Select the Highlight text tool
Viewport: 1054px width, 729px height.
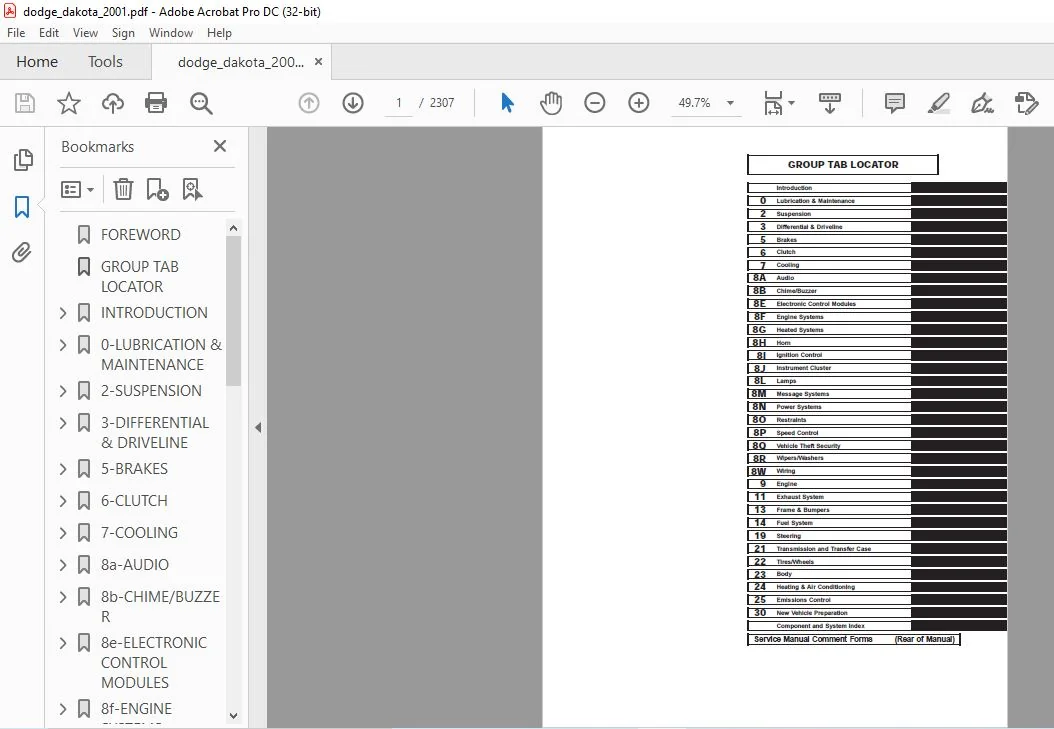[x=938, y=103]
